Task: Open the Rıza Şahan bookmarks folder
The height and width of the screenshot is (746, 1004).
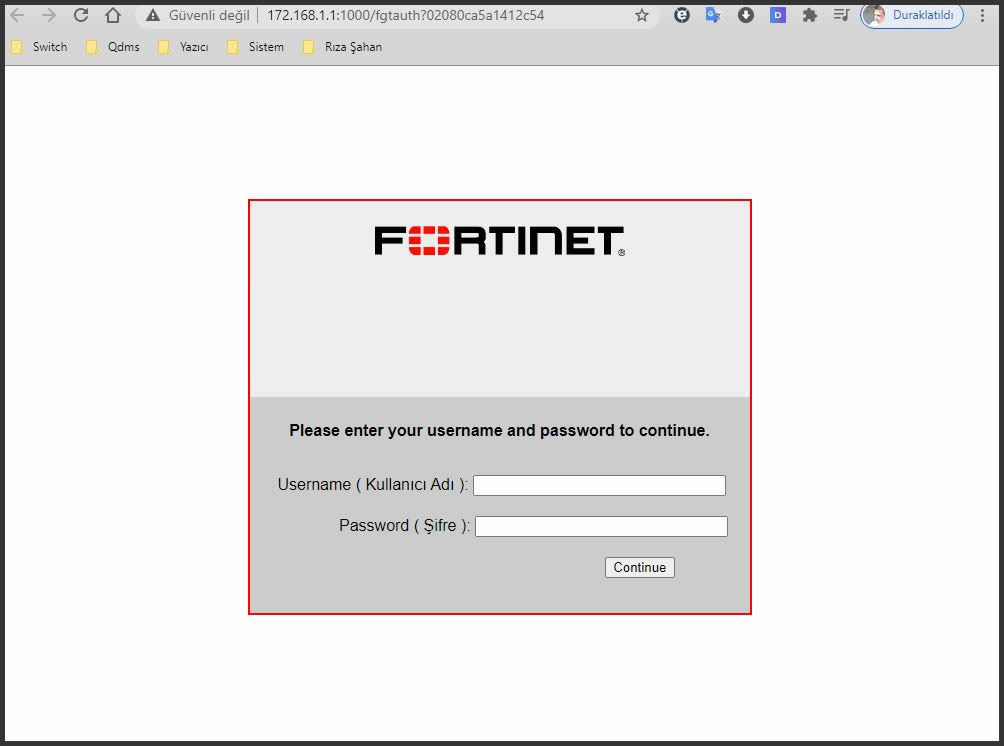Action: click(343, 47)
